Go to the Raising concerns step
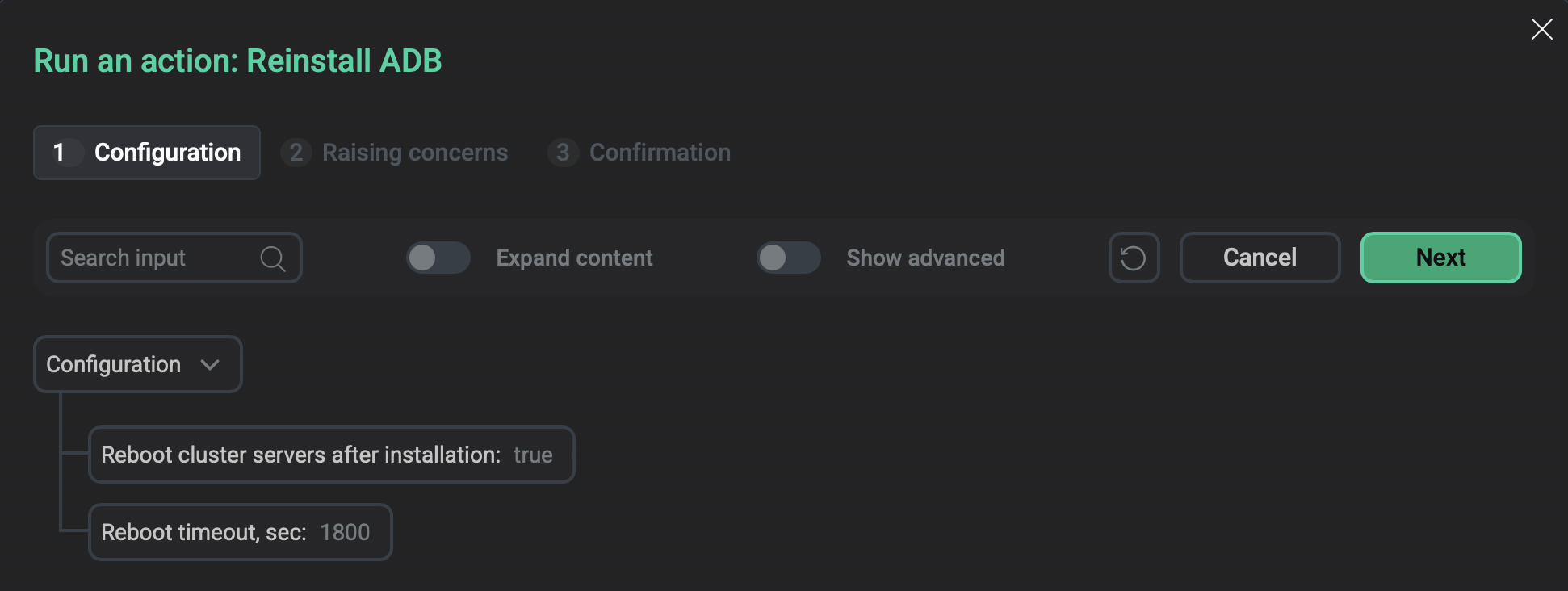This screenshot has height=591, width=1568. pyautogui.click(x=414, y=153)
